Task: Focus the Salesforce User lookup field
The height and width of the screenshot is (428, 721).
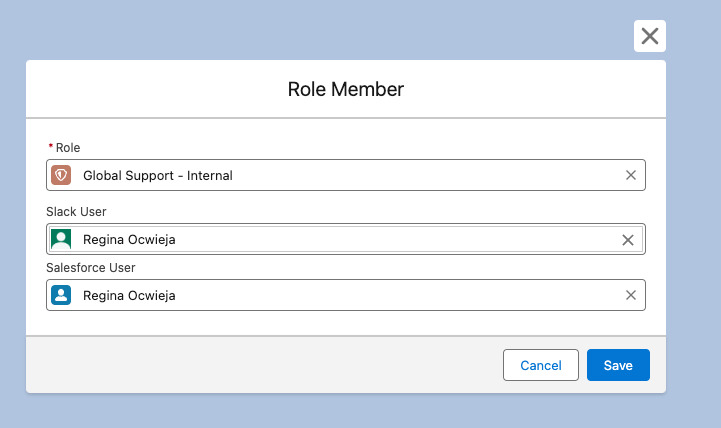Action: click(x=346, y=295)
